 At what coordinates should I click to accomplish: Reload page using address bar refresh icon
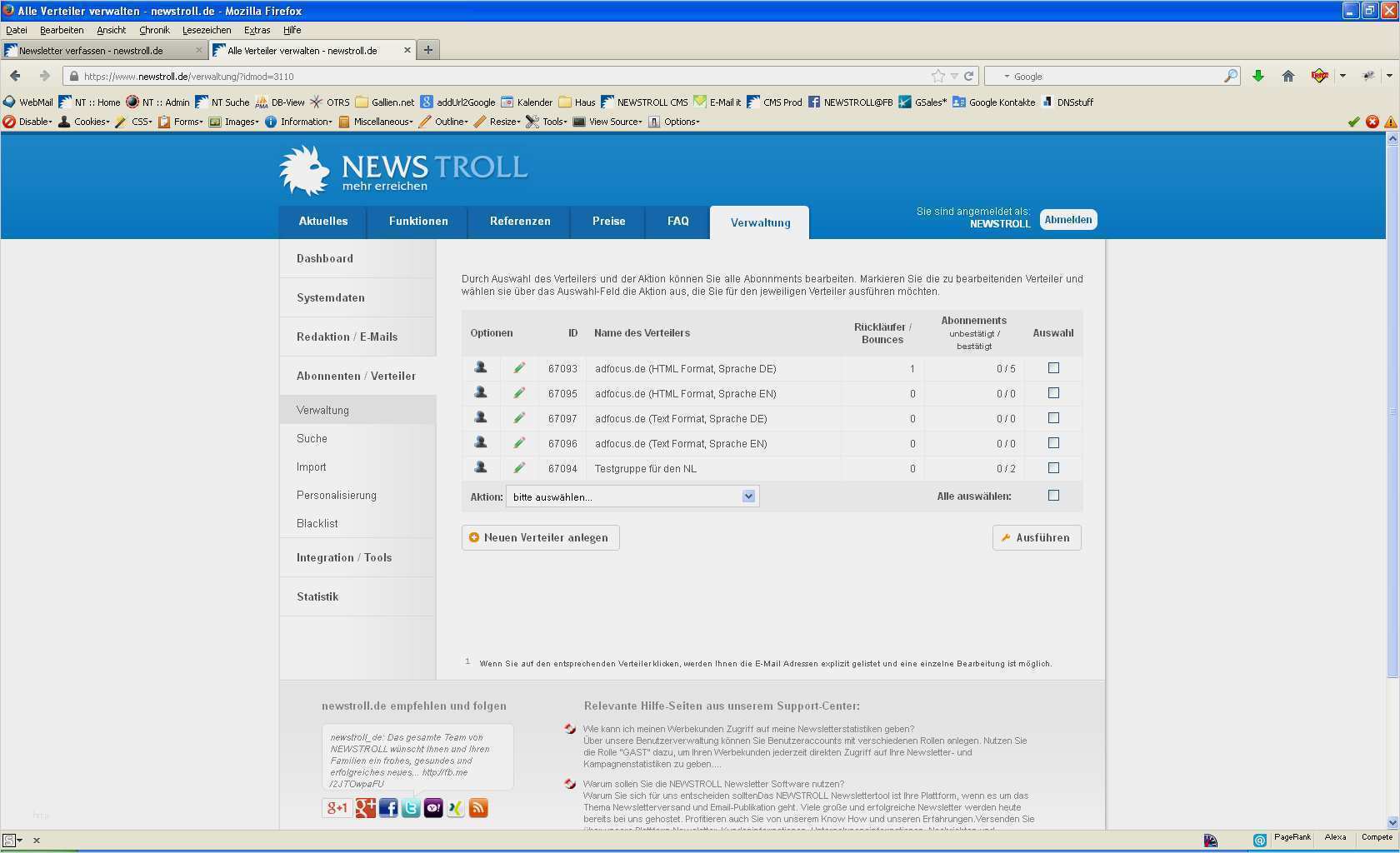click(969, 76)
